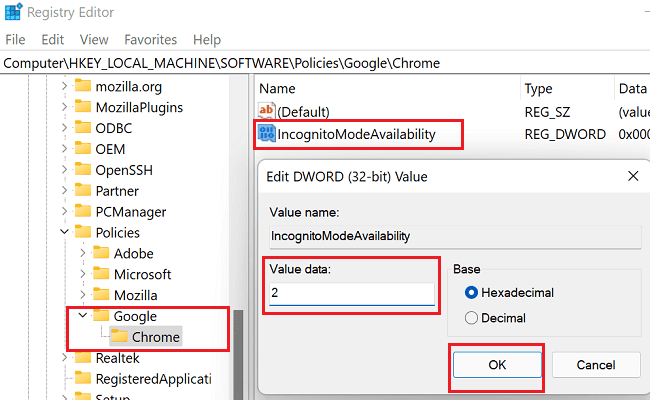Image resolution: width=650 pixels, height=400 pixels.
Task: Select the MozillaPlugins key label
Action: 139,107
